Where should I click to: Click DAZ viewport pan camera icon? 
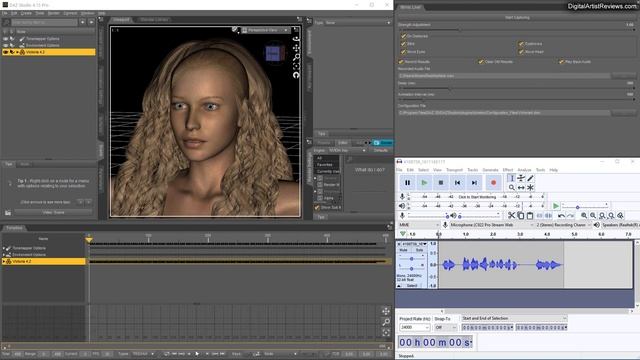[x=296, y=48]
